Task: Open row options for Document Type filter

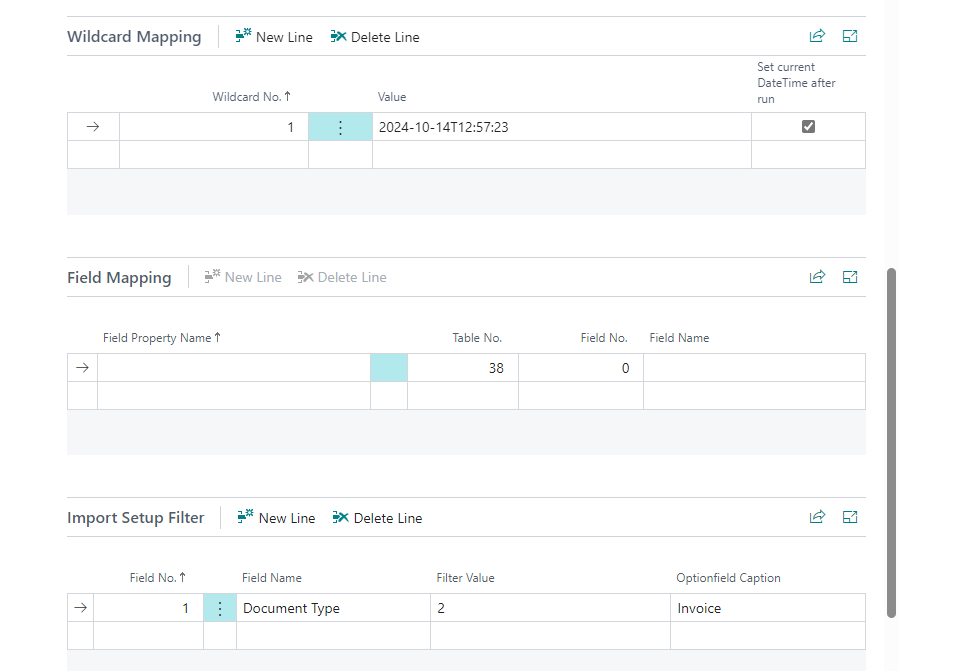Action: (x=220, y=608)
